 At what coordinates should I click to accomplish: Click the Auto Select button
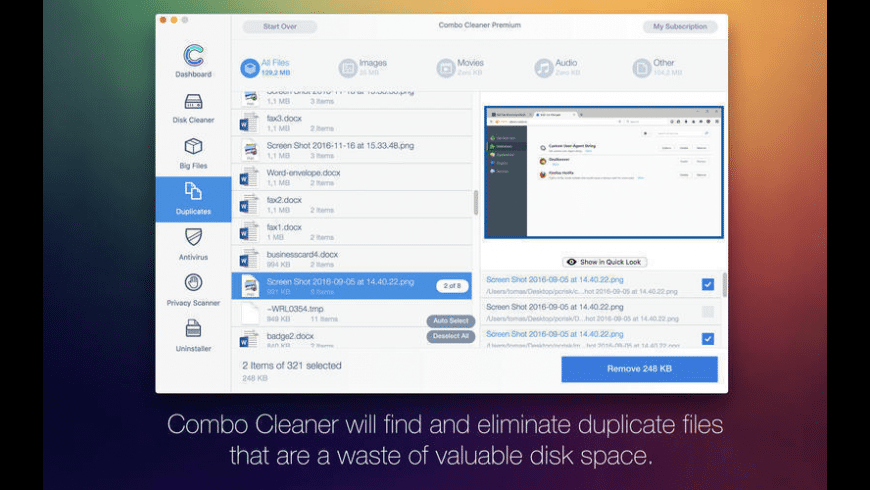coord(451,321)
